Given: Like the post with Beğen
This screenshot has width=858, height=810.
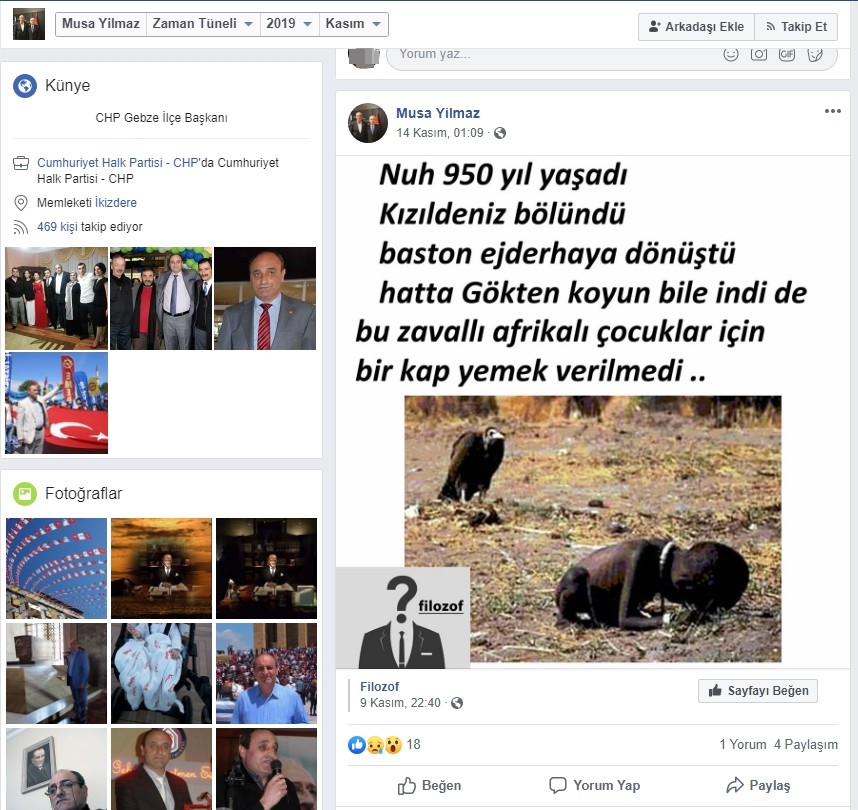Looking at the screenshot, I should click(429, 785).
